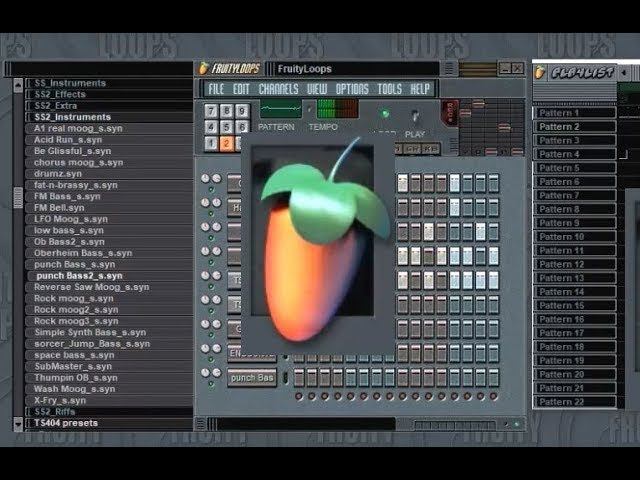Select pattern number 7 on the keypad
The width and height of the screenshot is (640, 480).
click(211, 111)
